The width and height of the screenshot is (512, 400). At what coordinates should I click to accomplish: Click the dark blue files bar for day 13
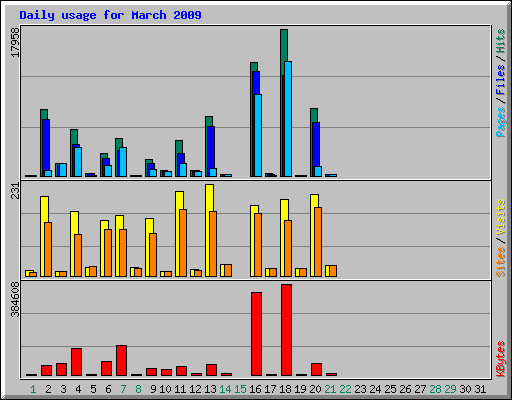coord(211,147)
